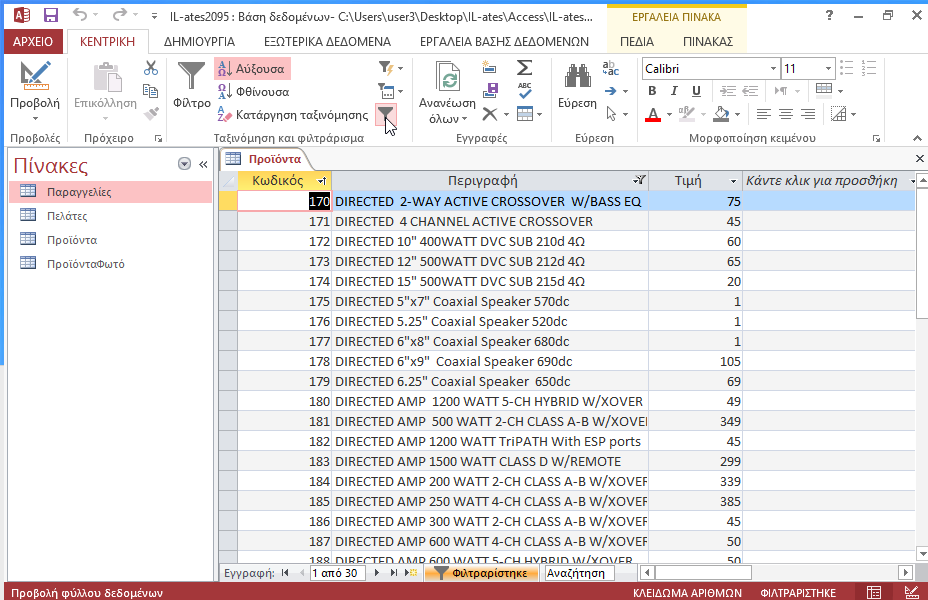Toggle the Φιλτραρίστηκε filter indicator
Viewport: 928px width, 600px height.
[481, 573]
